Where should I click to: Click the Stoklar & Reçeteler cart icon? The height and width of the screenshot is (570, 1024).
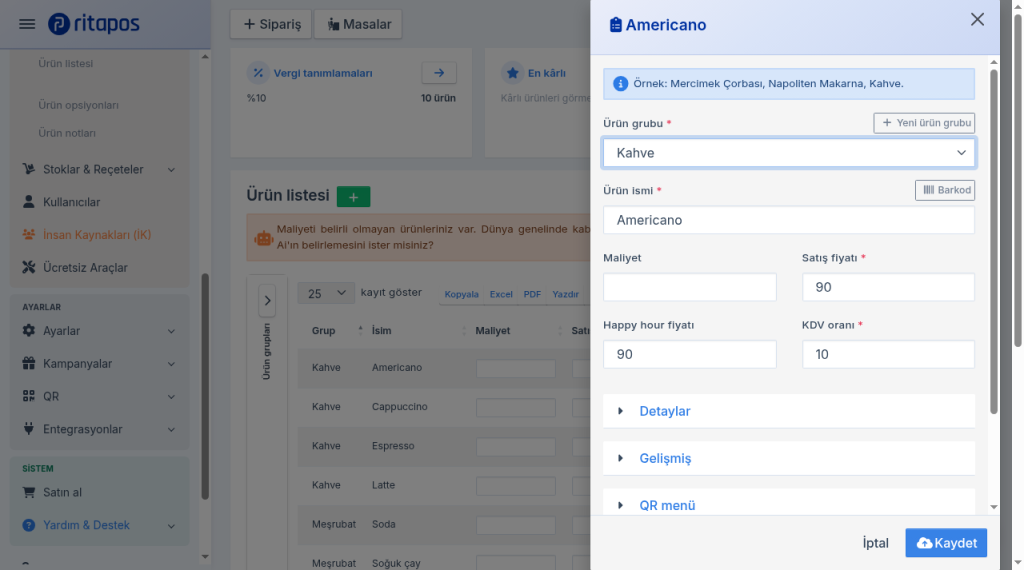tap(29, 169)
